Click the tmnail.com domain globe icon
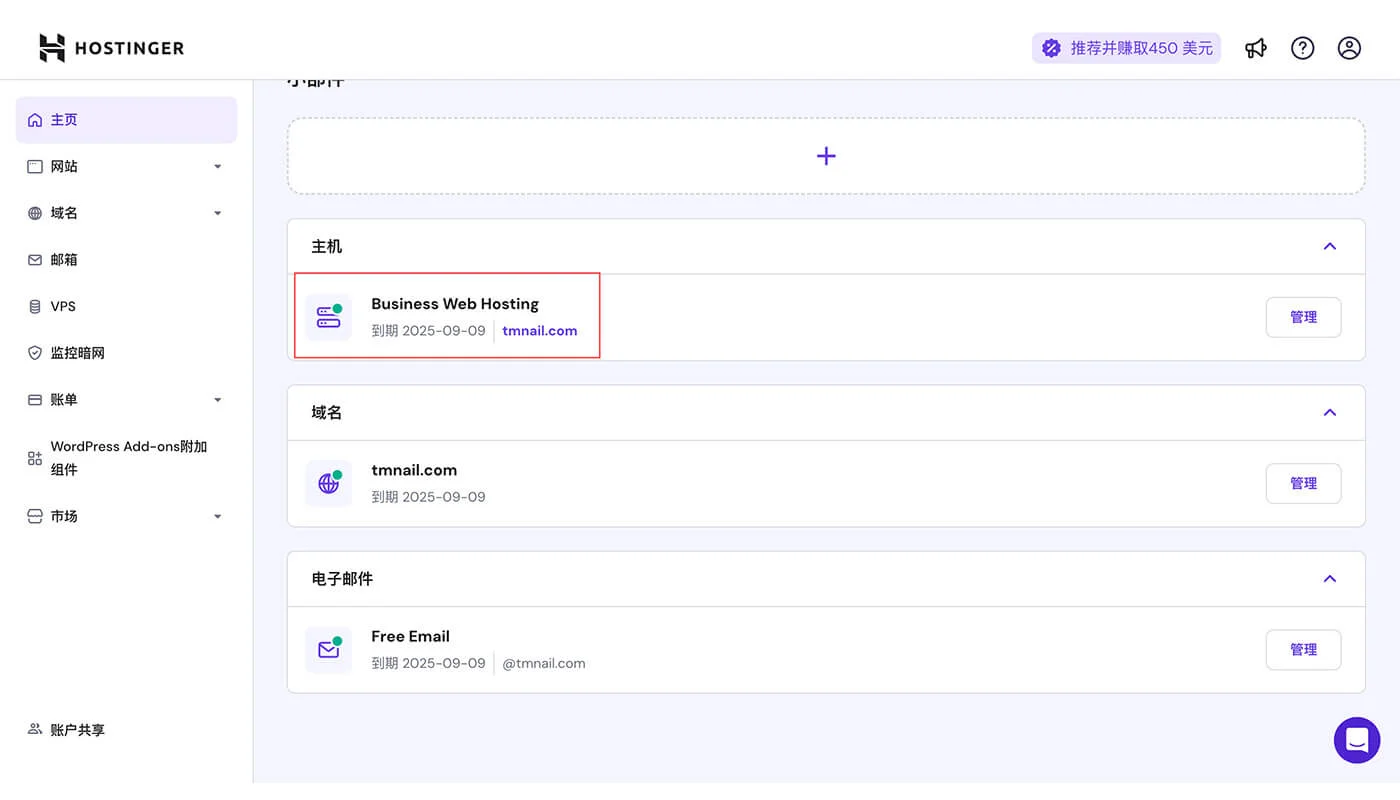 pos(329,483)
